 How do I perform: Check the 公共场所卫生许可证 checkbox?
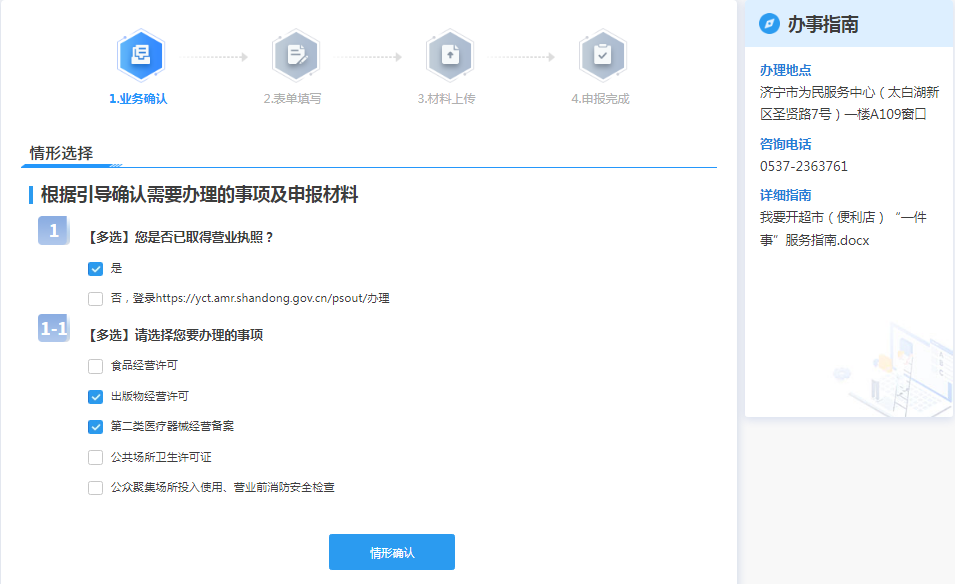95,458
